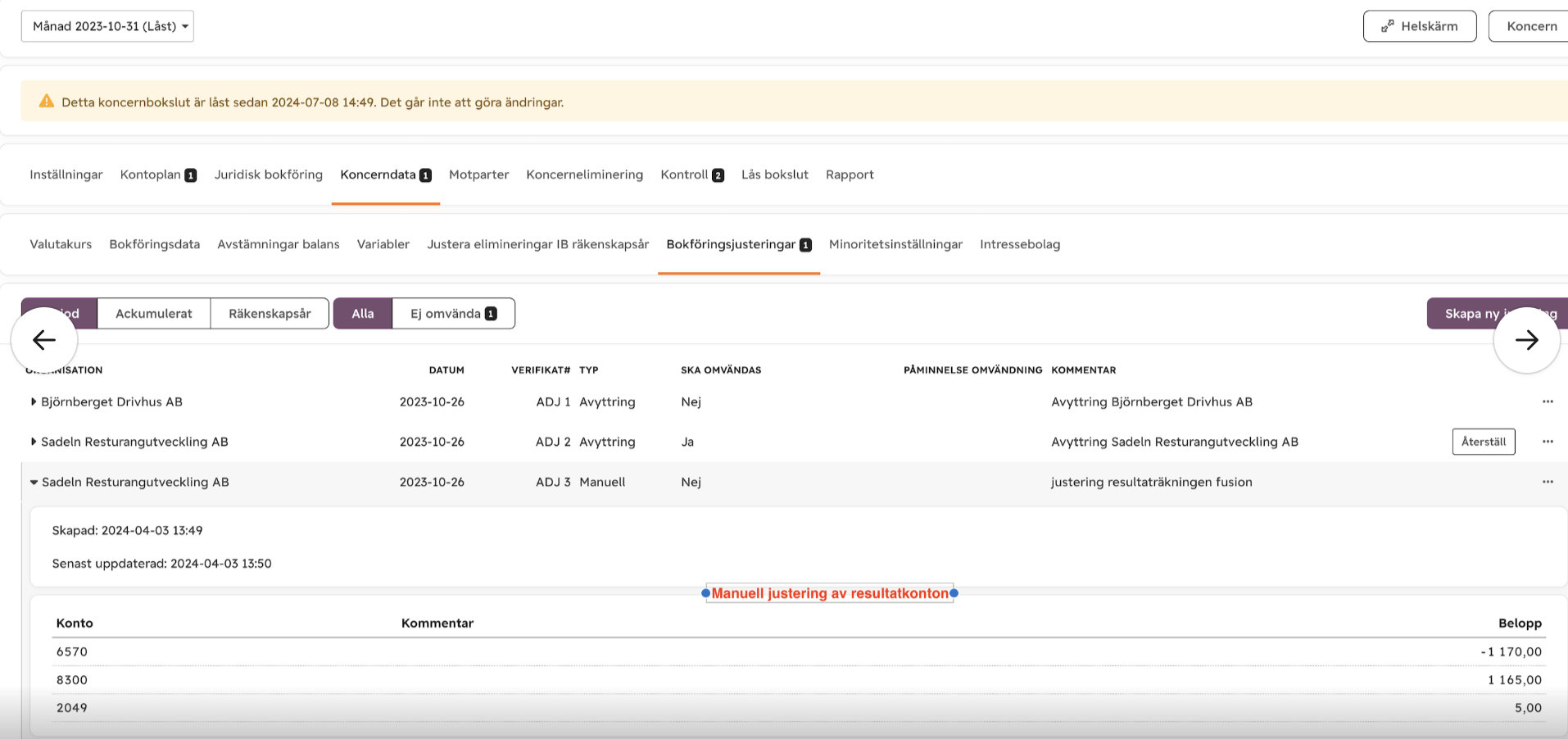
Task: Click the Återställ button
Action: 1484,442
